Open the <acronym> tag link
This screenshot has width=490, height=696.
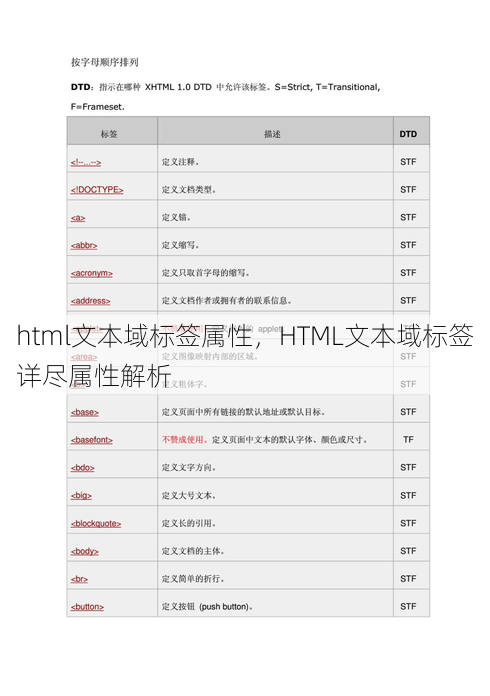click(x=91, y=273)
